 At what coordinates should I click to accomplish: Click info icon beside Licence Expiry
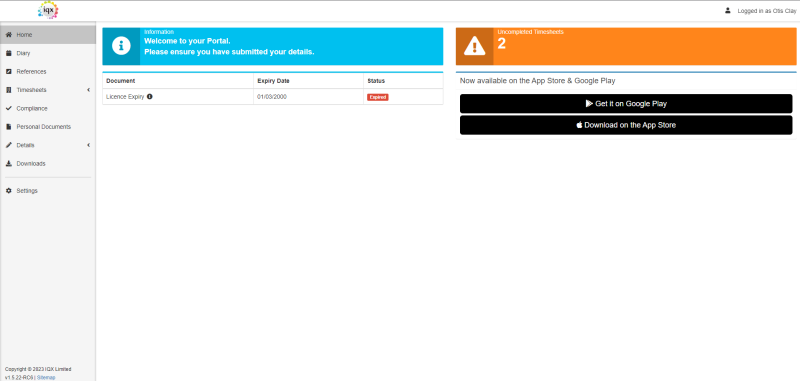tap(149, 96)
